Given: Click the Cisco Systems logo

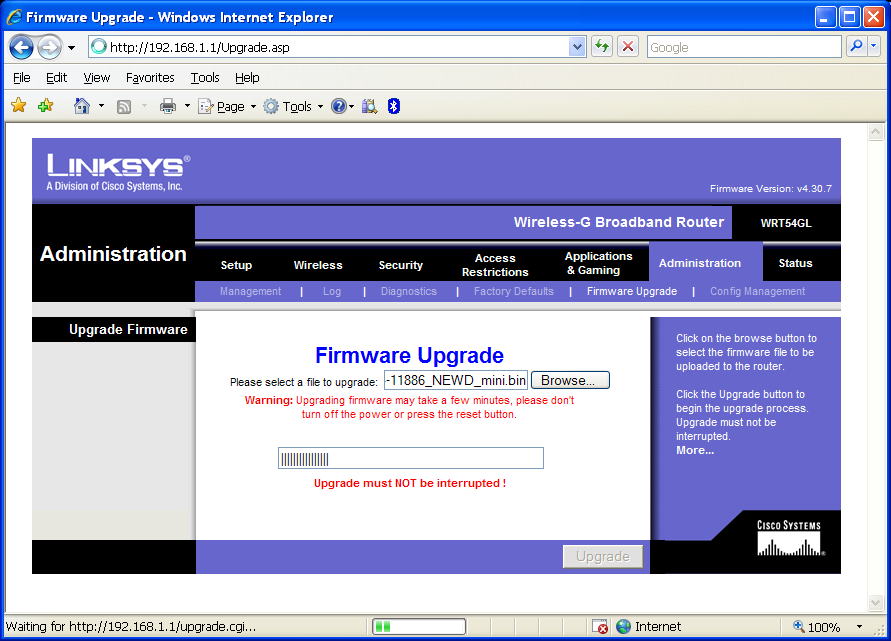Looking at the screenshot, I should (x=790, y=538).
